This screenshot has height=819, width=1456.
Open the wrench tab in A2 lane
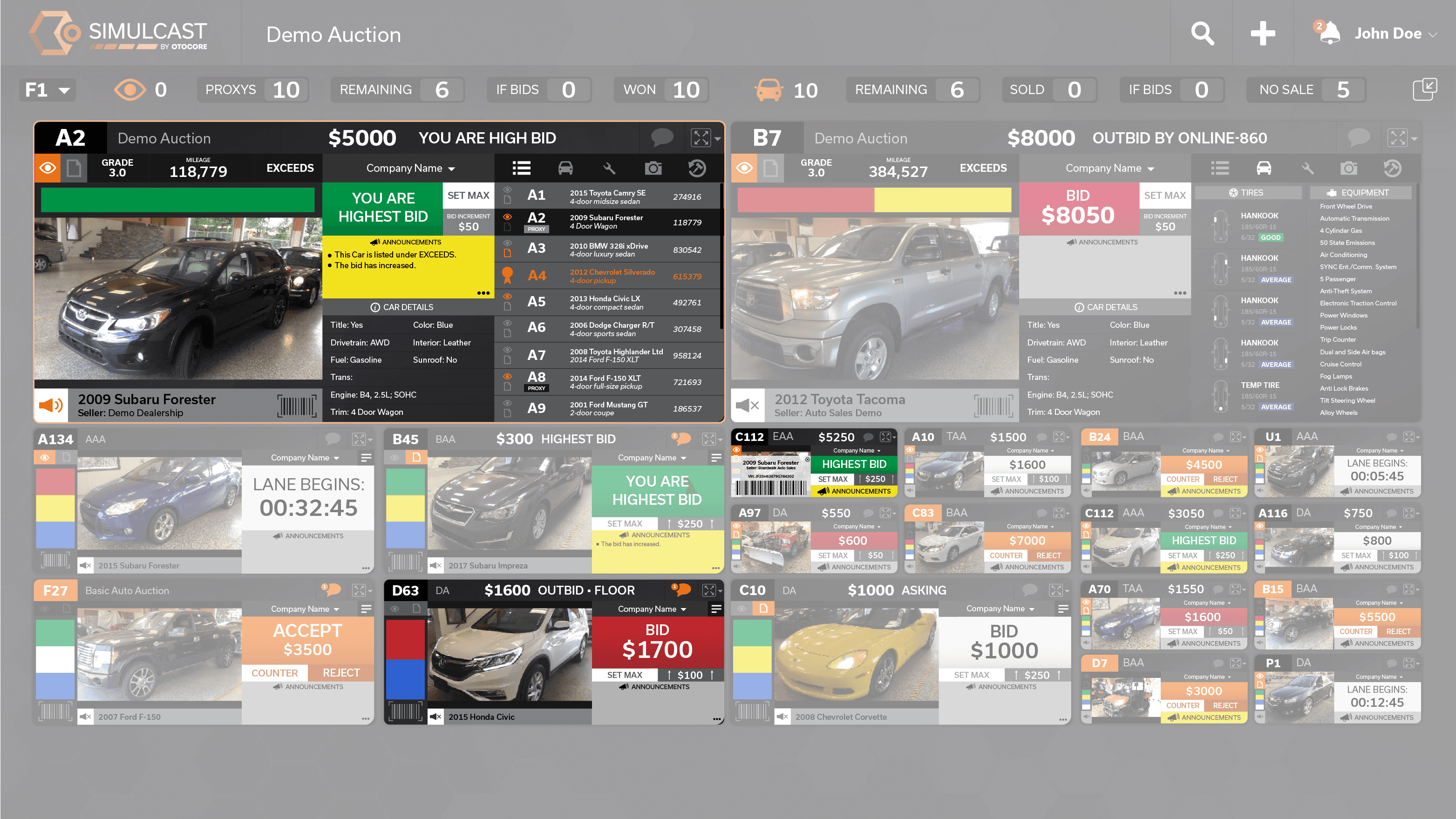[609, 168]
